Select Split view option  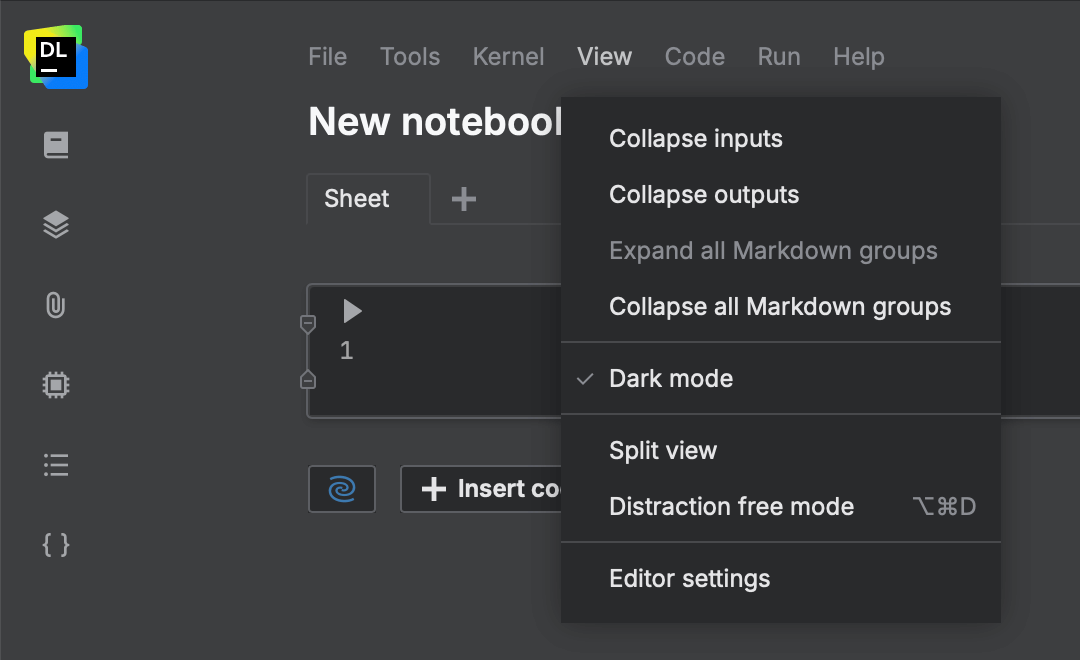point(781,451)
